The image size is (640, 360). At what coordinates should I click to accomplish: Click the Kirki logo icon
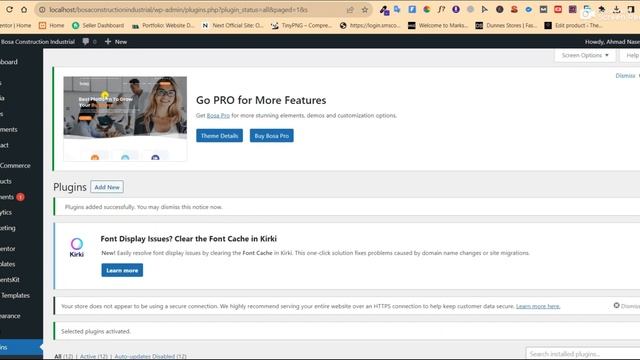[77, 247]
